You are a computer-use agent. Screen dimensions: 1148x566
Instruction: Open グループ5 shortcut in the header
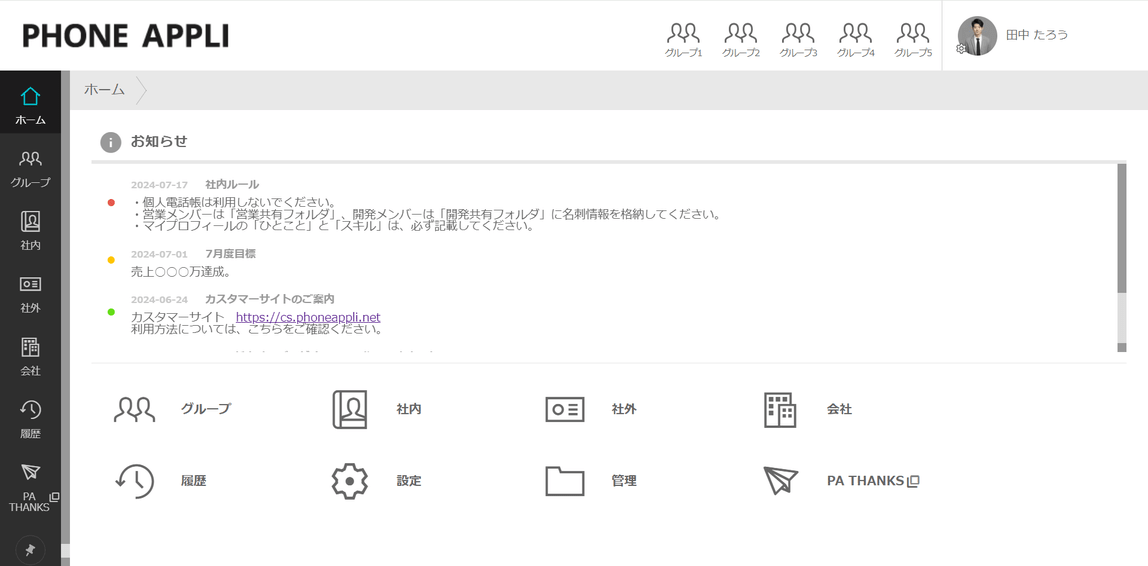point(913,40)
